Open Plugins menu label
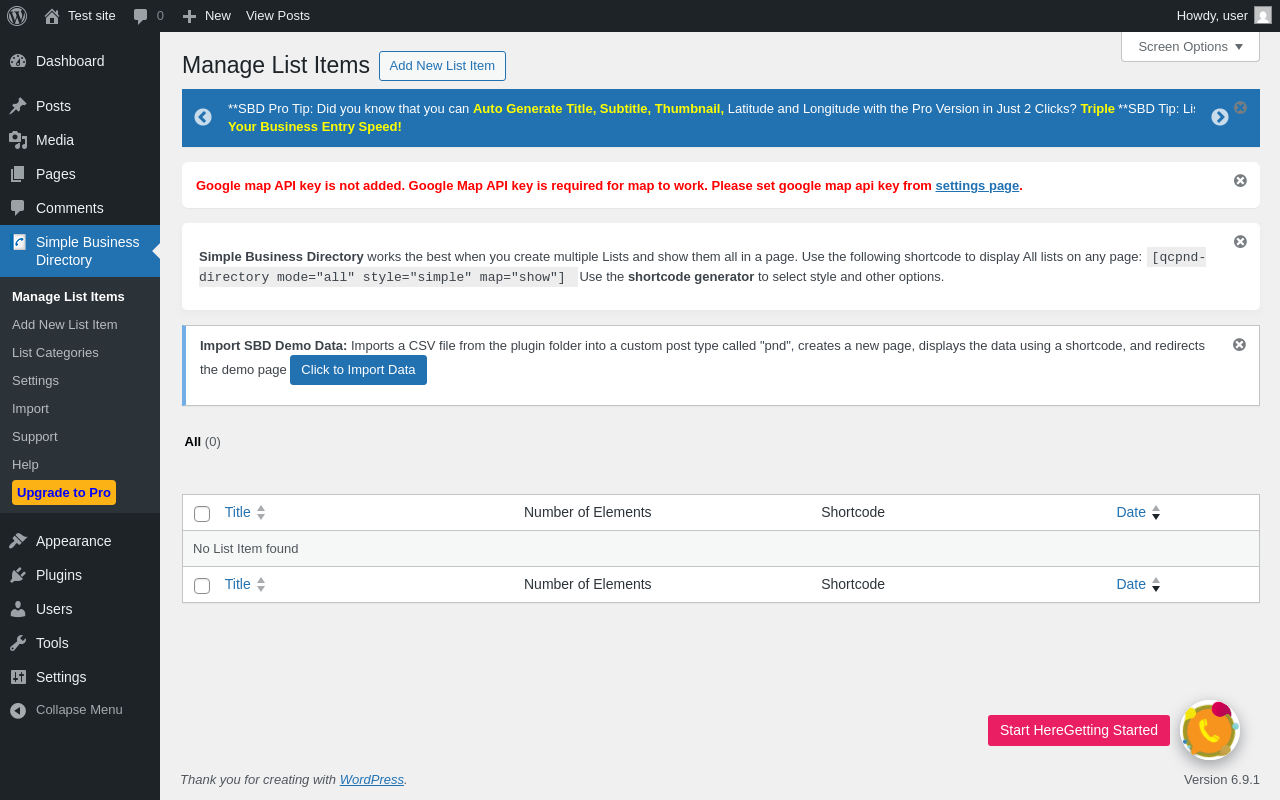The width and height of the screenshot is (1280, 800). pos(59,575)
